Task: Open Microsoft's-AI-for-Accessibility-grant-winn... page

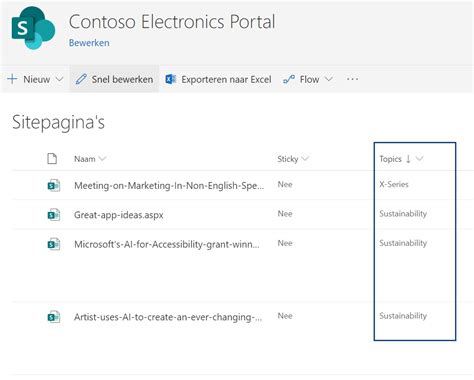Action: point(167,244)
